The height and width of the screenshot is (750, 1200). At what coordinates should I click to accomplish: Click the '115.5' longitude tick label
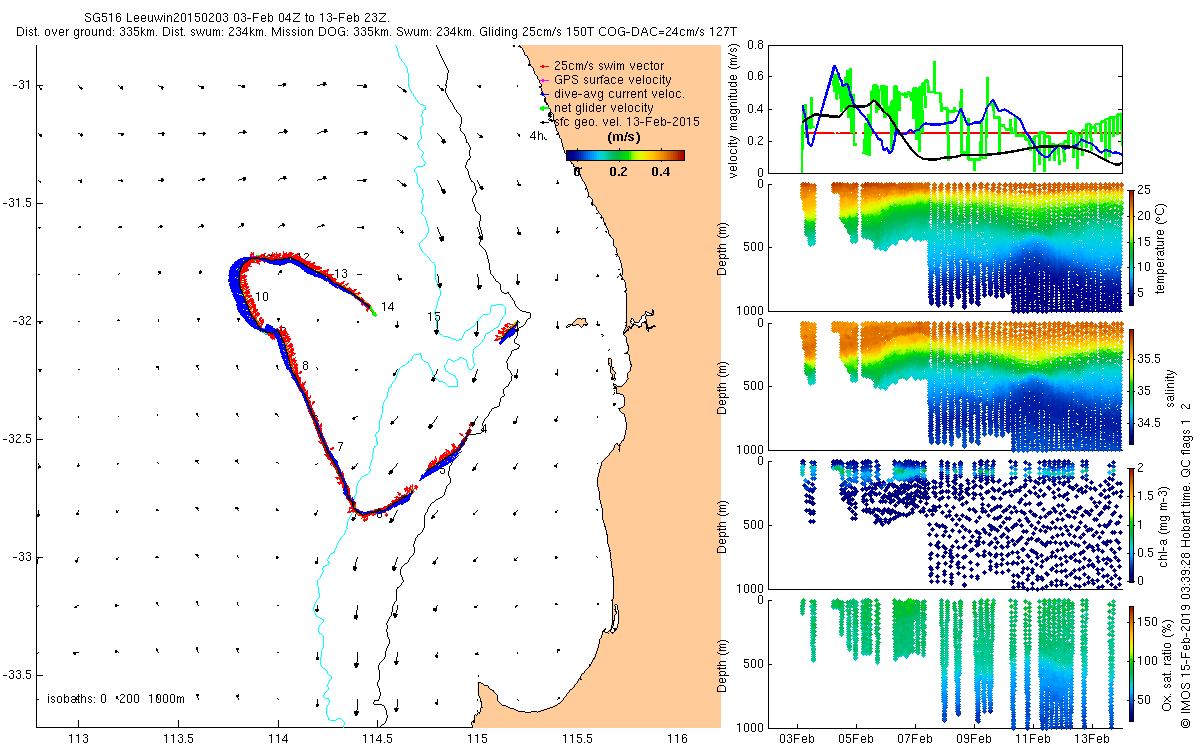click(578, 739)
